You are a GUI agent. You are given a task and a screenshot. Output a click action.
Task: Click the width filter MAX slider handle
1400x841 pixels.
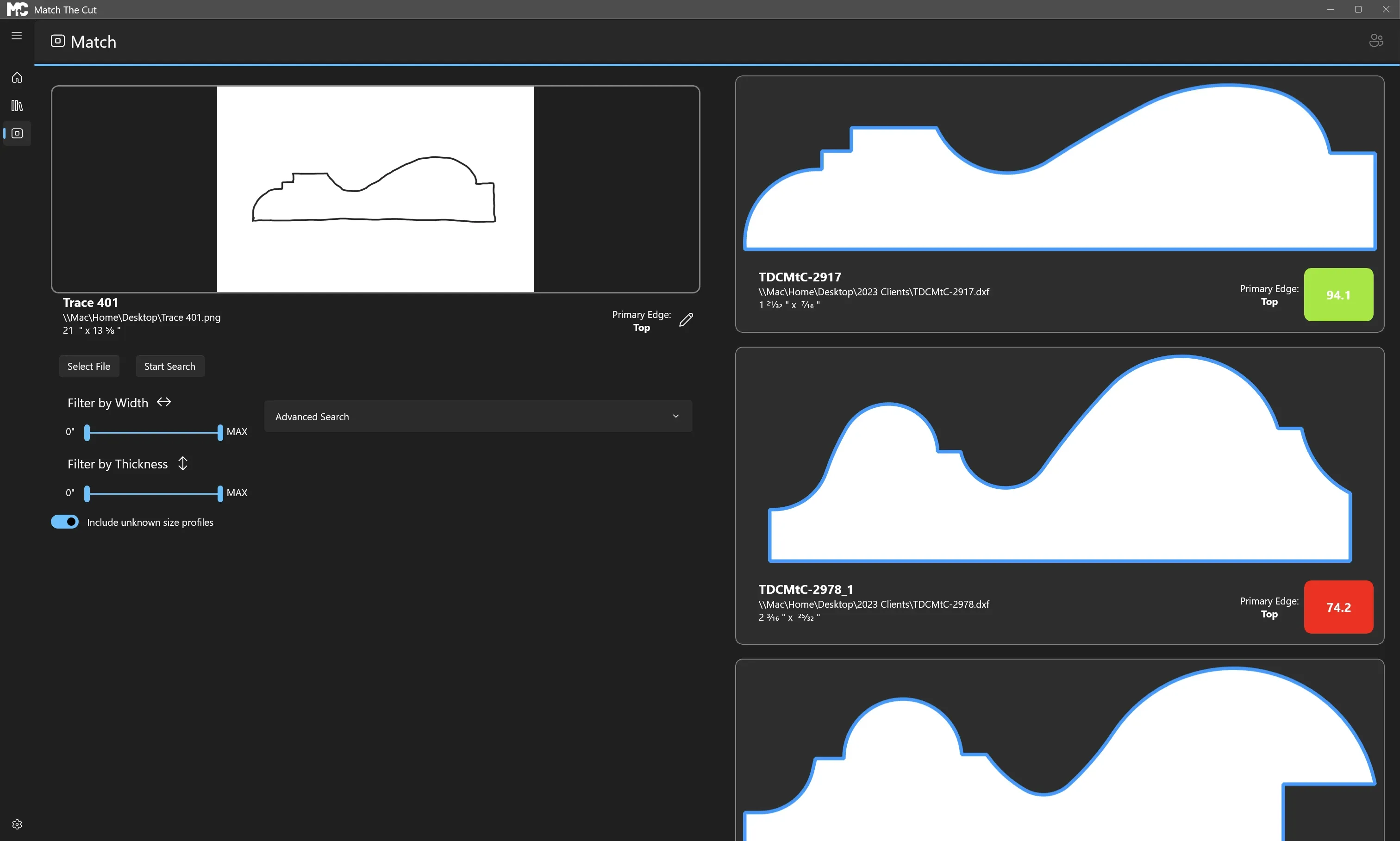[220, 432]
